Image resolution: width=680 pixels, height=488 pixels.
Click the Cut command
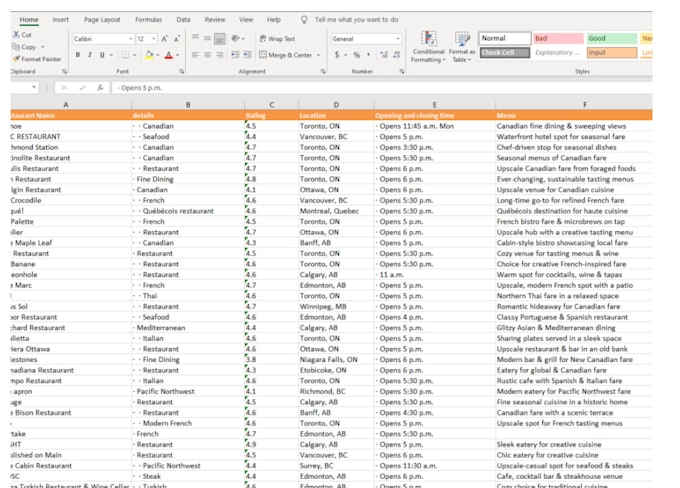click(x=22, y=35)
